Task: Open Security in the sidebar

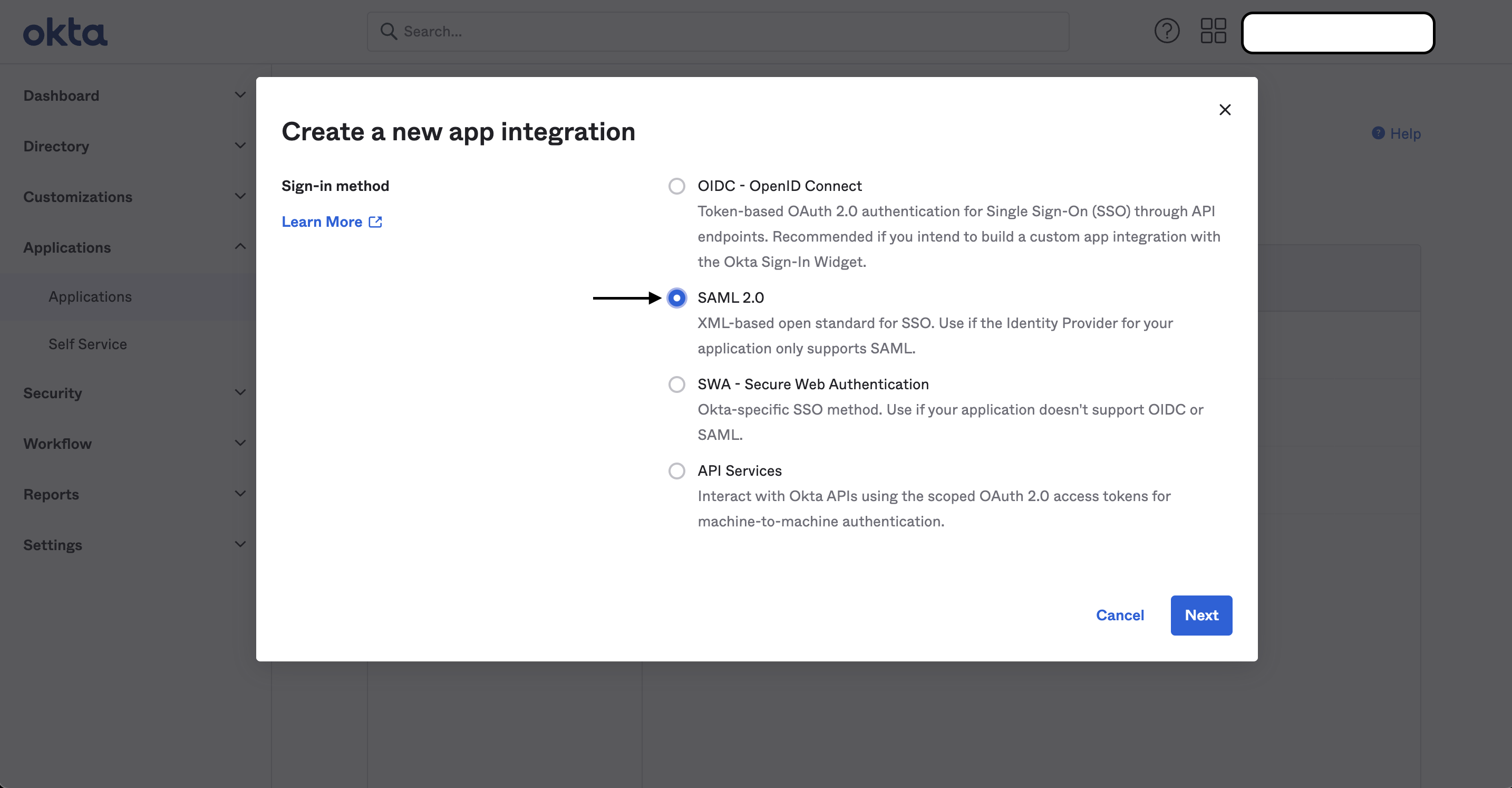Action: (52, 393)
